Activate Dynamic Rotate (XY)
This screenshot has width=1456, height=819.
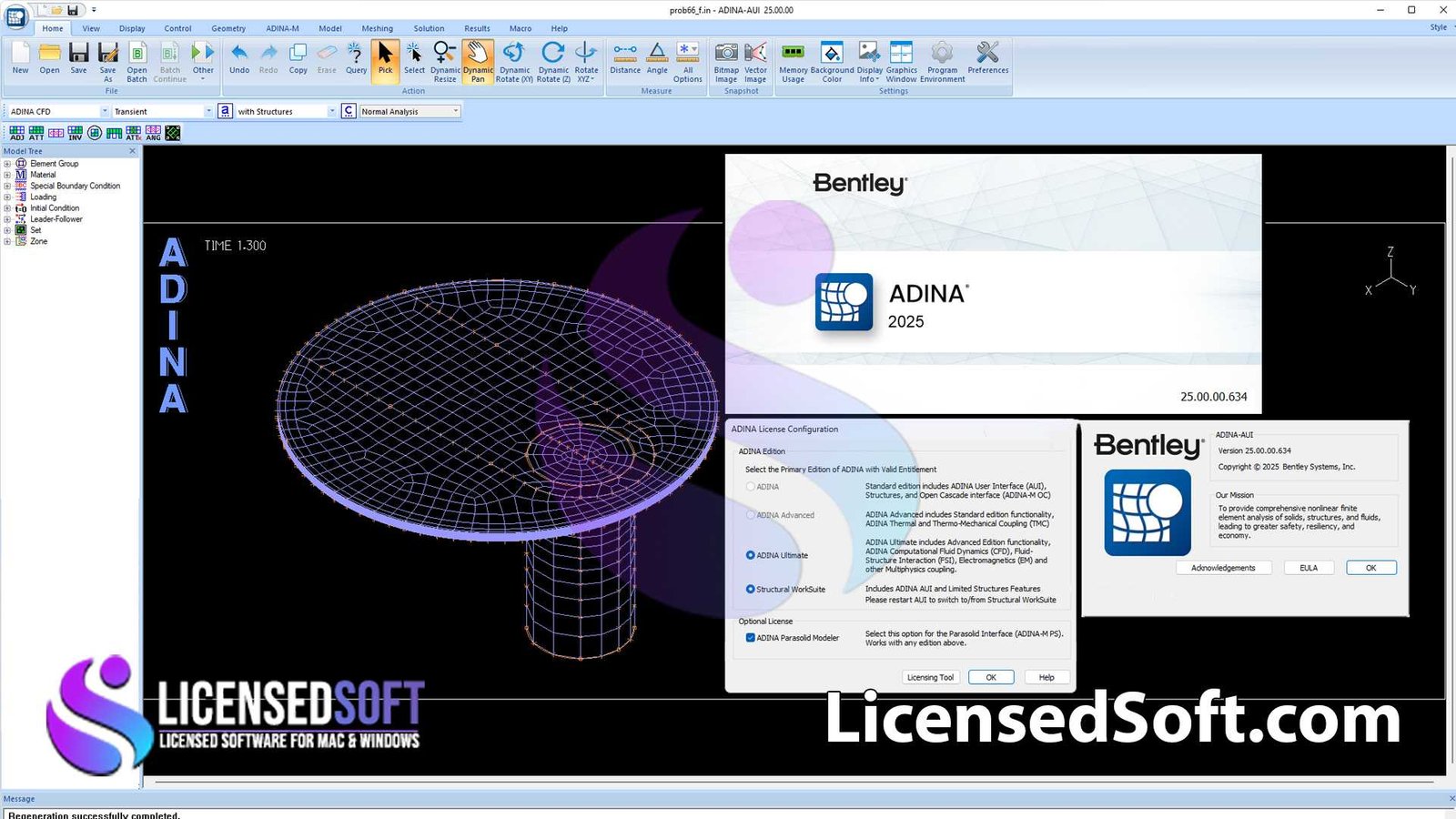click(514, 62)
